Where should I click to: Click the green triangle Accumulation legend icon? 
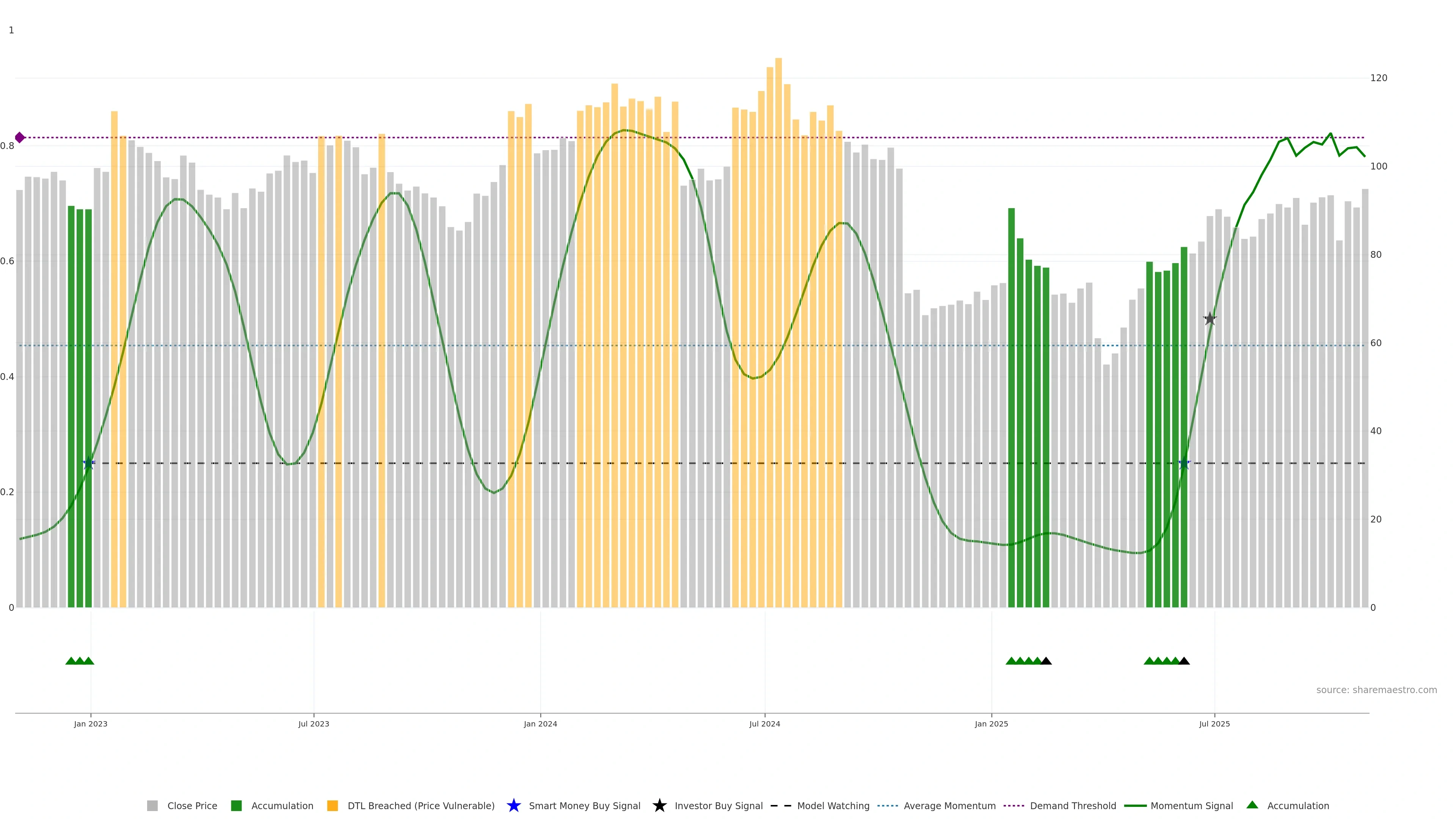1252,805
